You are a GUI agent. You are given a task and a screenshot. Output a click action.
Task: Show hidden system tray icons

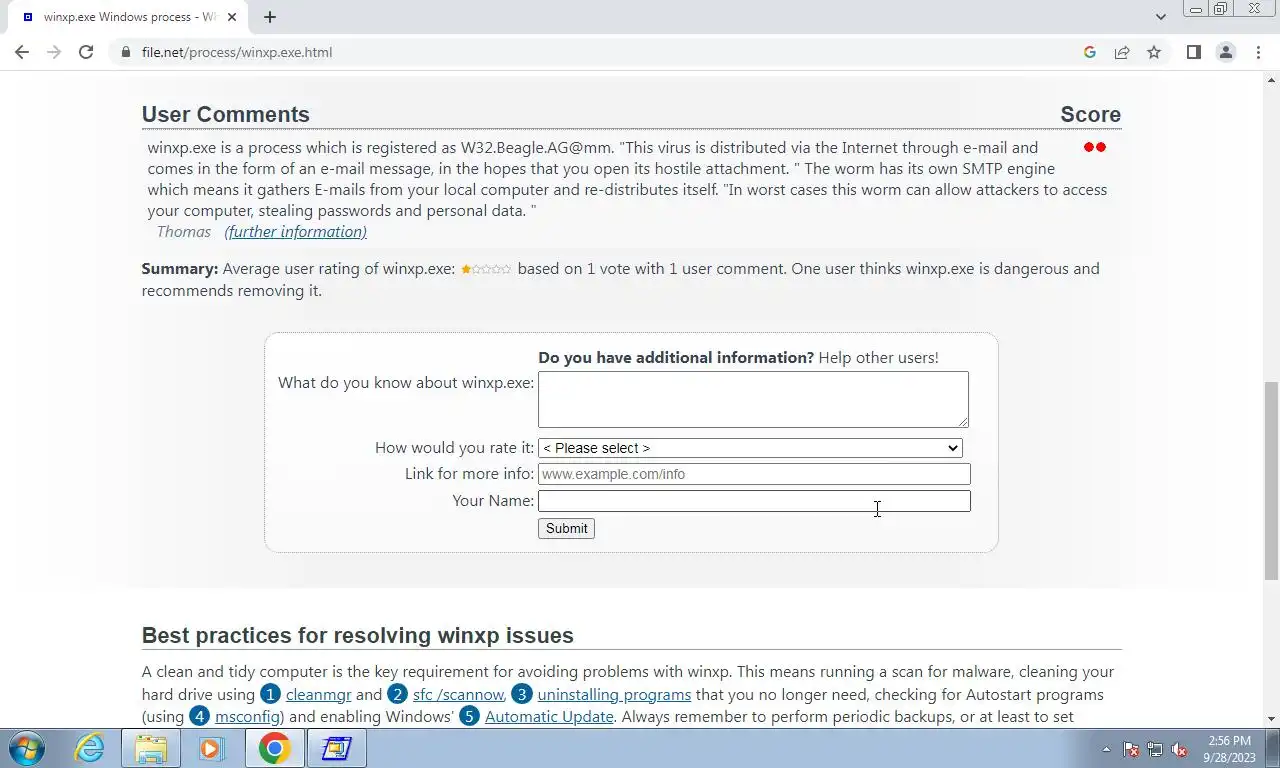tap(1106, 749)
